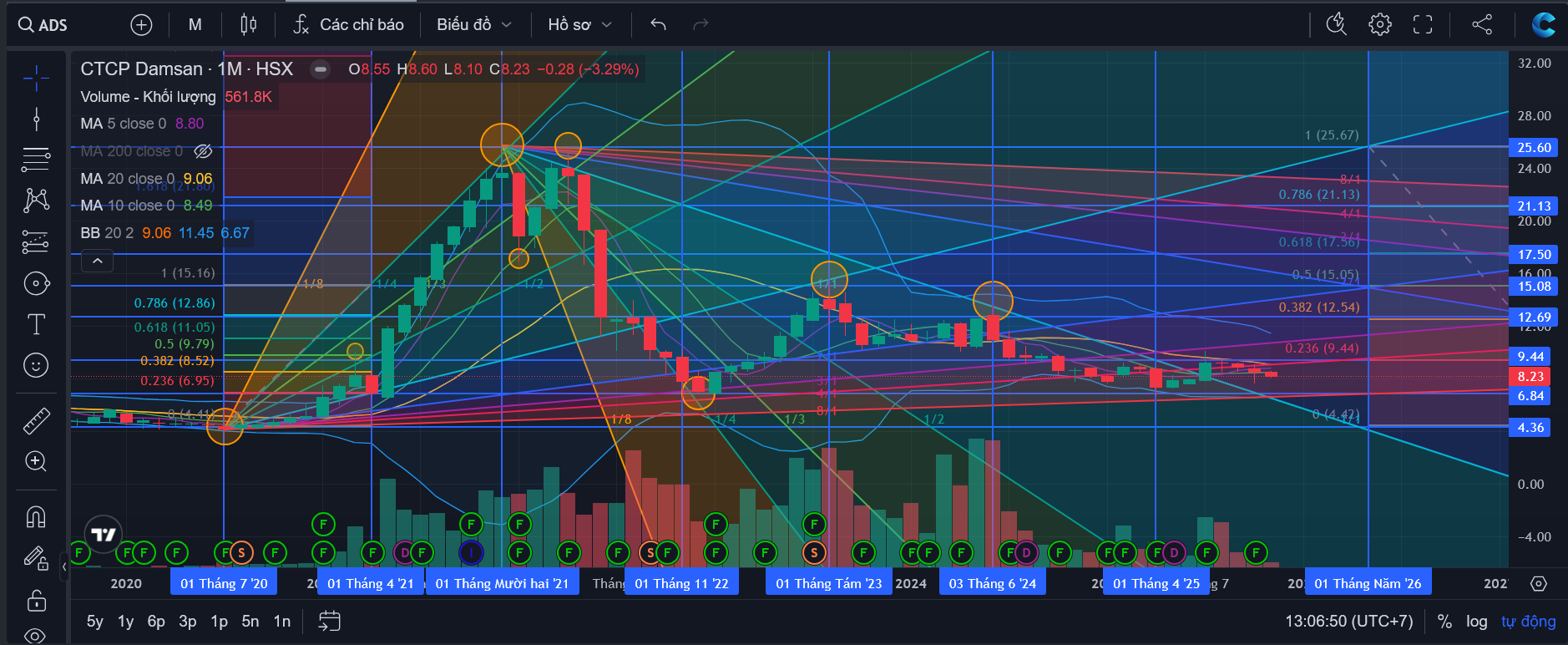Select the MA 20 close indicator legend
The width and height of the screenshot is (1568, 645).
tap(146, 179)
